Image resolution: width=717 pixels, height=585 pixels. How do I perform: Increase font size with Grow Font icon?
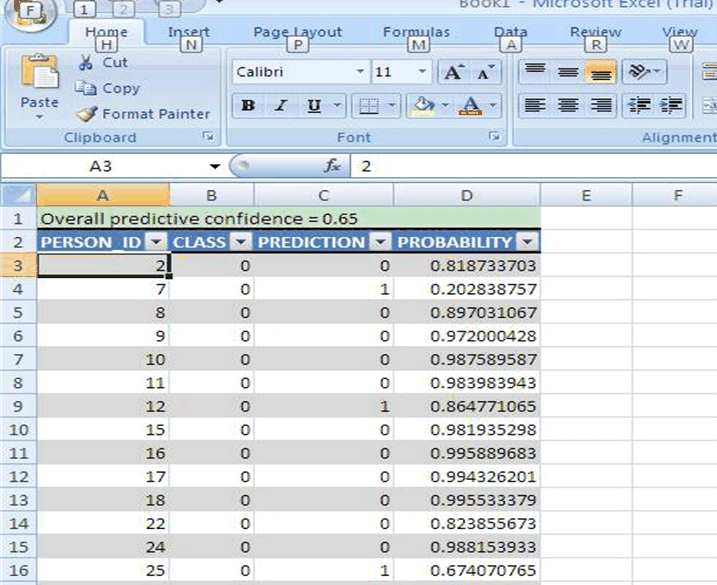pos(453,73)
